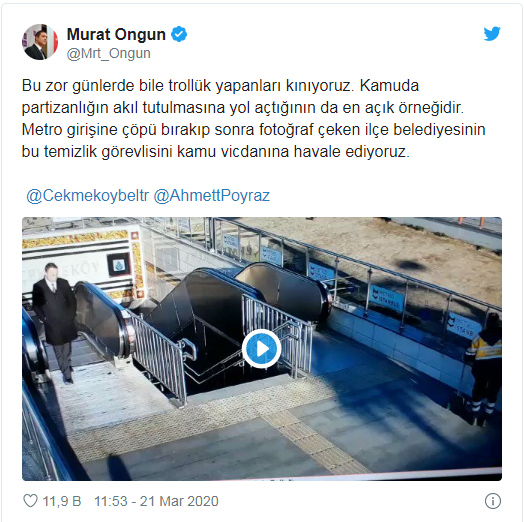
Task: Click the worker in yellow vest in video
Action: click(x=483, y=369)
